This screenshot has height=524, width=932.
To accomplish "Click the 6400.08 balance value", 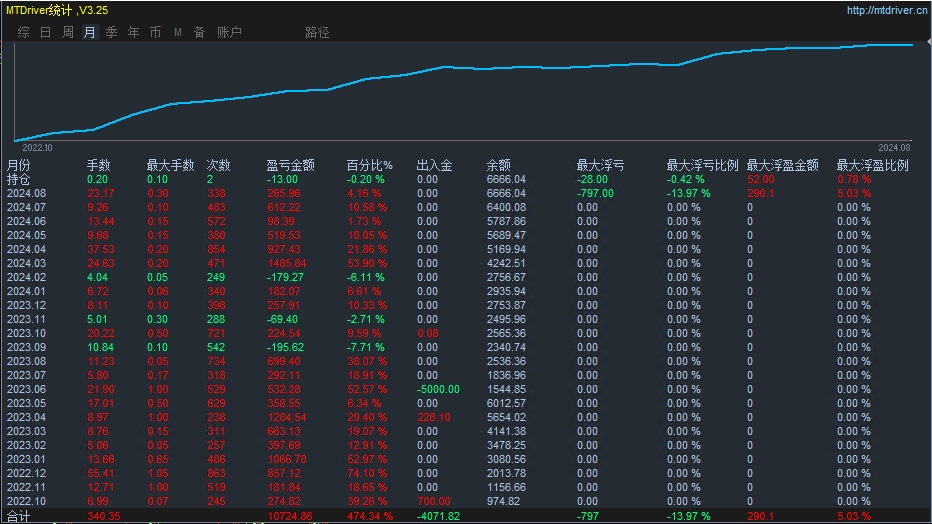I will [x=506, y=207].
